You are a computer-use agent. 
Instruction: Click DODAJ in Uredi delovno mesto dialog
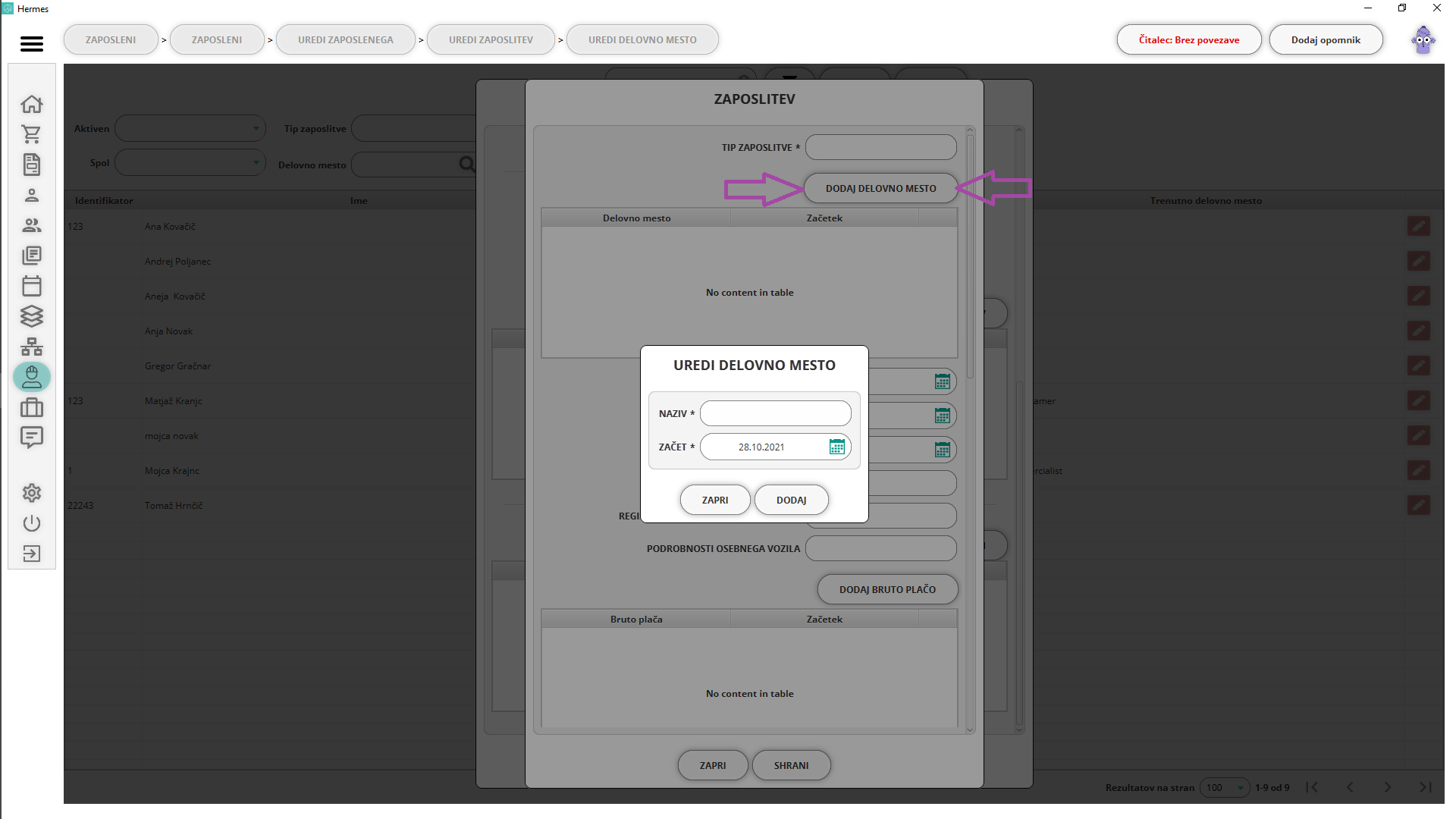[791, 500]
